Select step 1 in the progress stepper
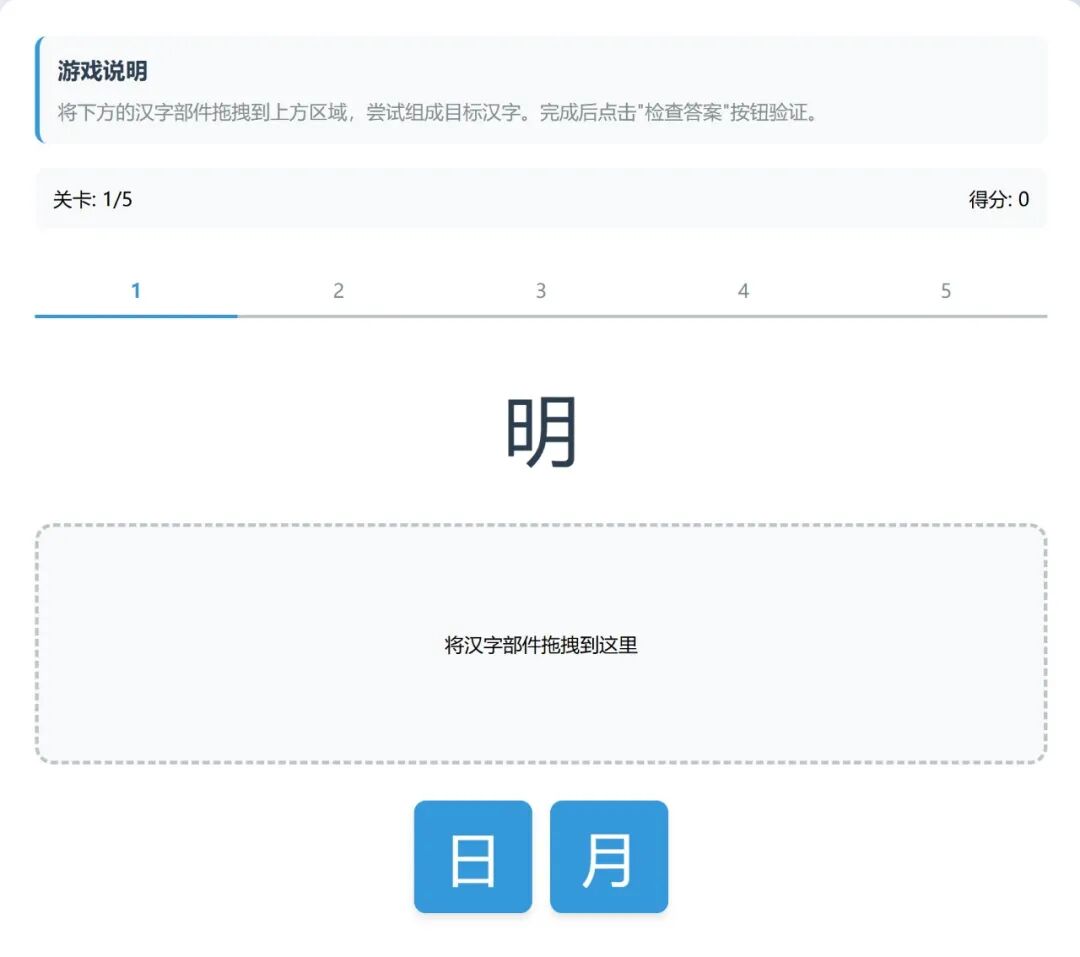 coord(136,290)
